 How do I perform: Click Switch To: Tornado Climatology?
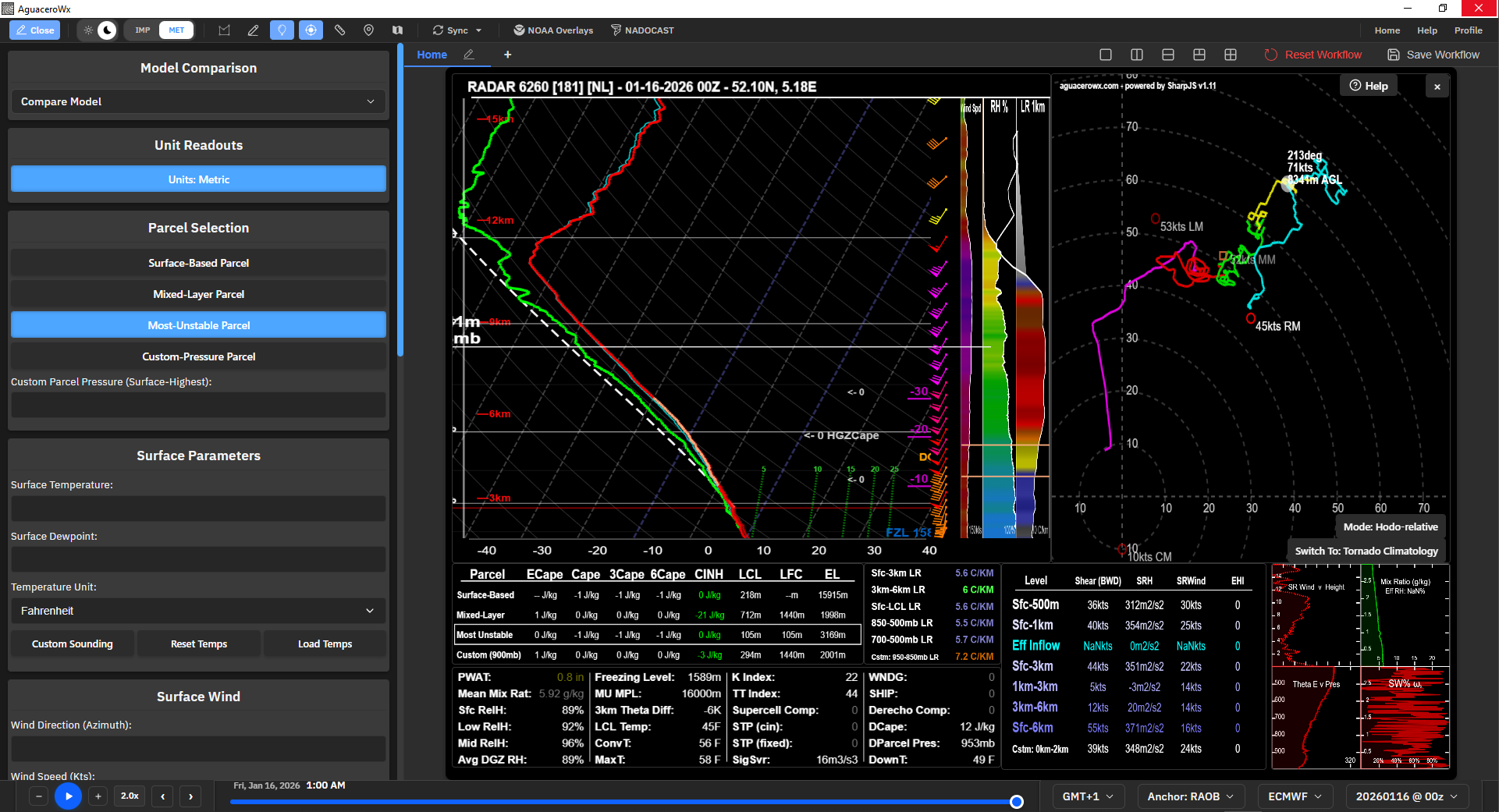[1366, 551]
